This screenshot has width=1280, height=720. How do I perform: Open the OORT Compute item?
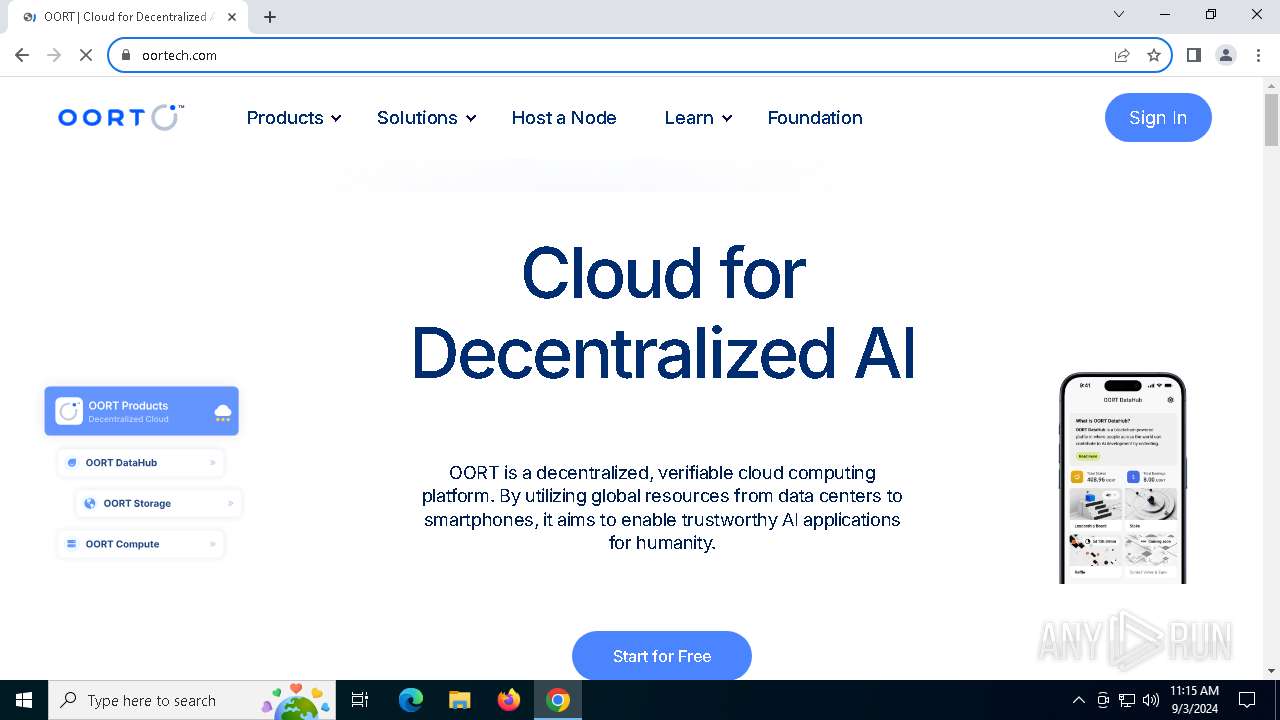[x=141, y=544]
